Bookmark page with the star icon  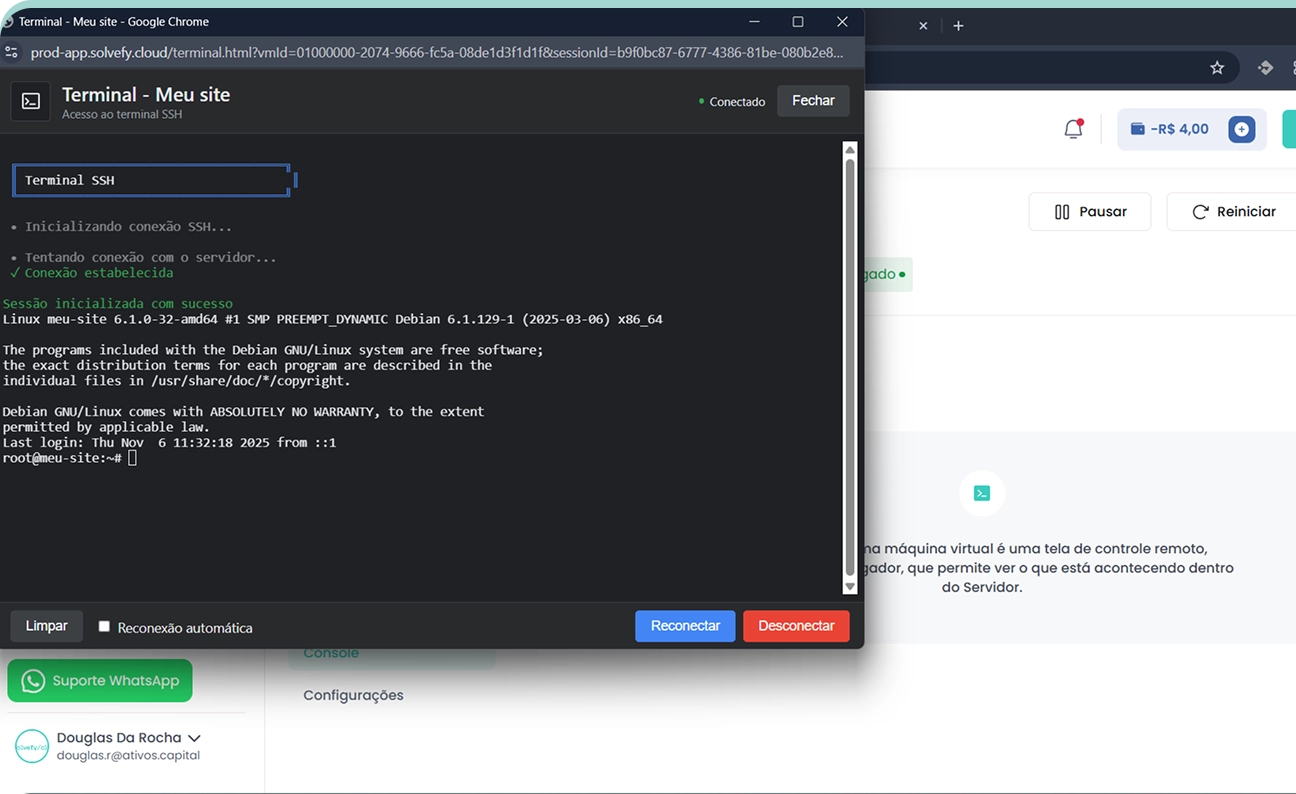pyautogui.click(x=1217, y=68)
